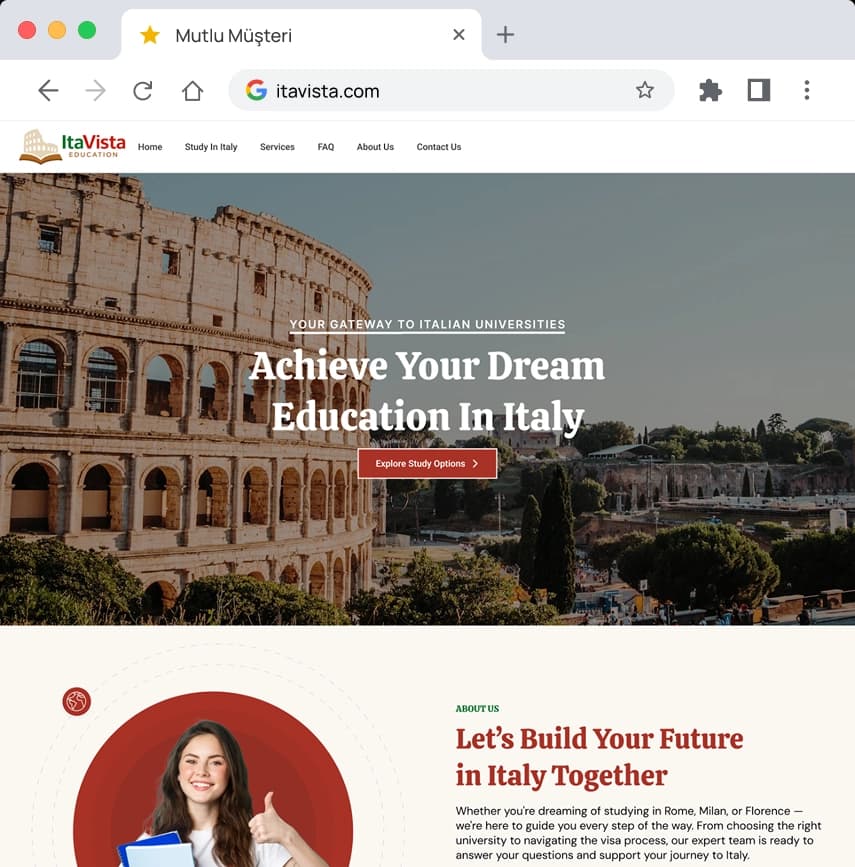Bookmark page with star icon in address bar
Screen dimensions: 855x867
point(645,90)
